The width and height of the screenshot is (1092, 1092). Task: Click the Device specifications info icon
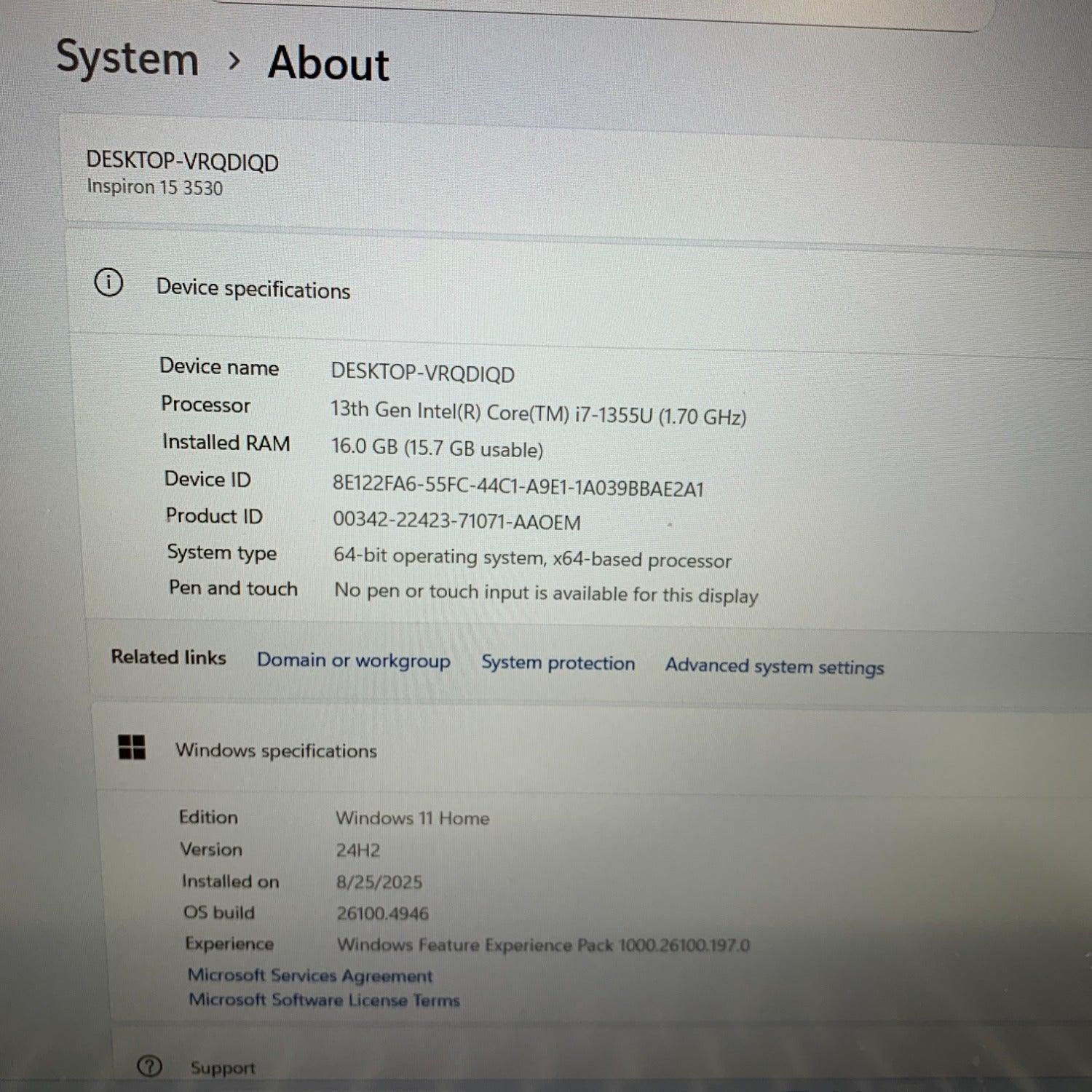[x=108, y=282]
